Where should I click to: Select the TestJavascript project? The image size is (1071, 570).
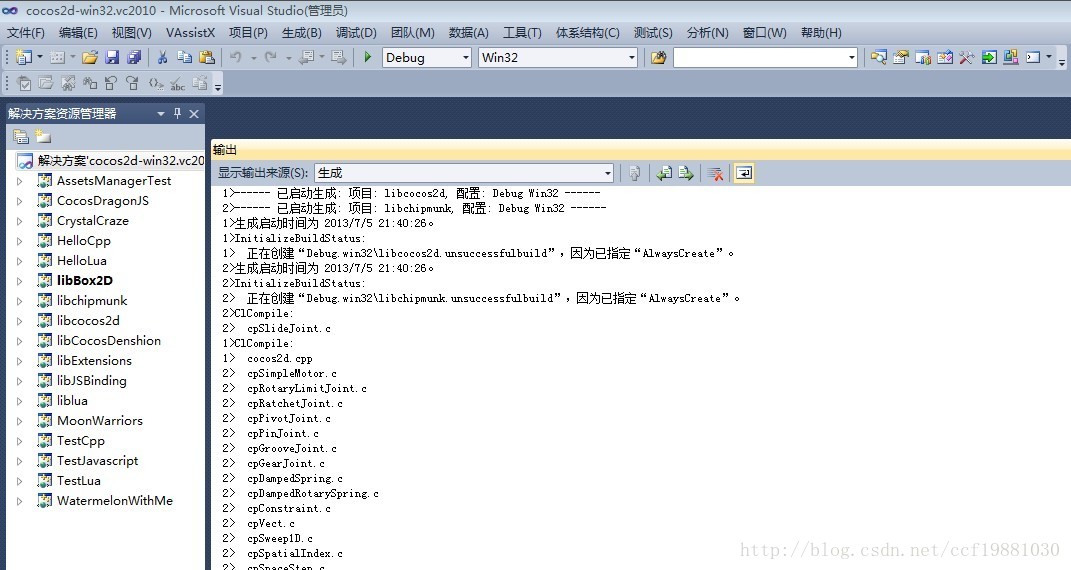coord(98,461)
